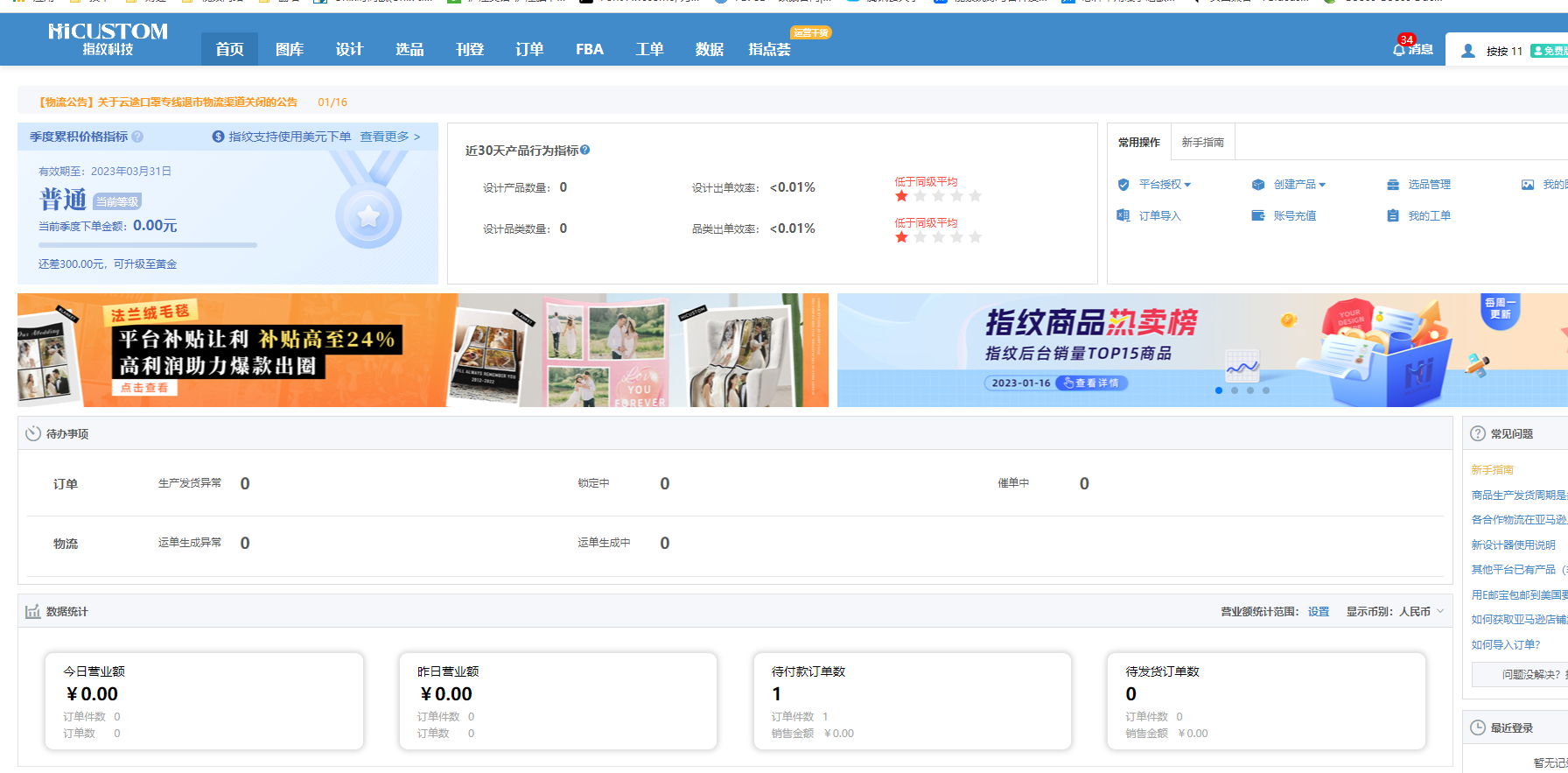
Task: Click the 我的工单 clipboard icon
Action: pyautogui.click(x=1393, y=215)
